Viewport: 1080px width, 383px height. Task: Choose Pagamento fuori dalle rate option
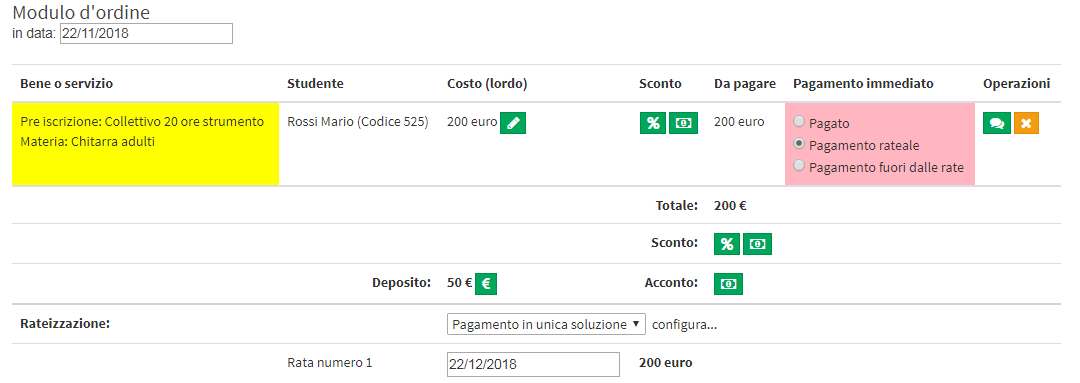coord(799,165)
